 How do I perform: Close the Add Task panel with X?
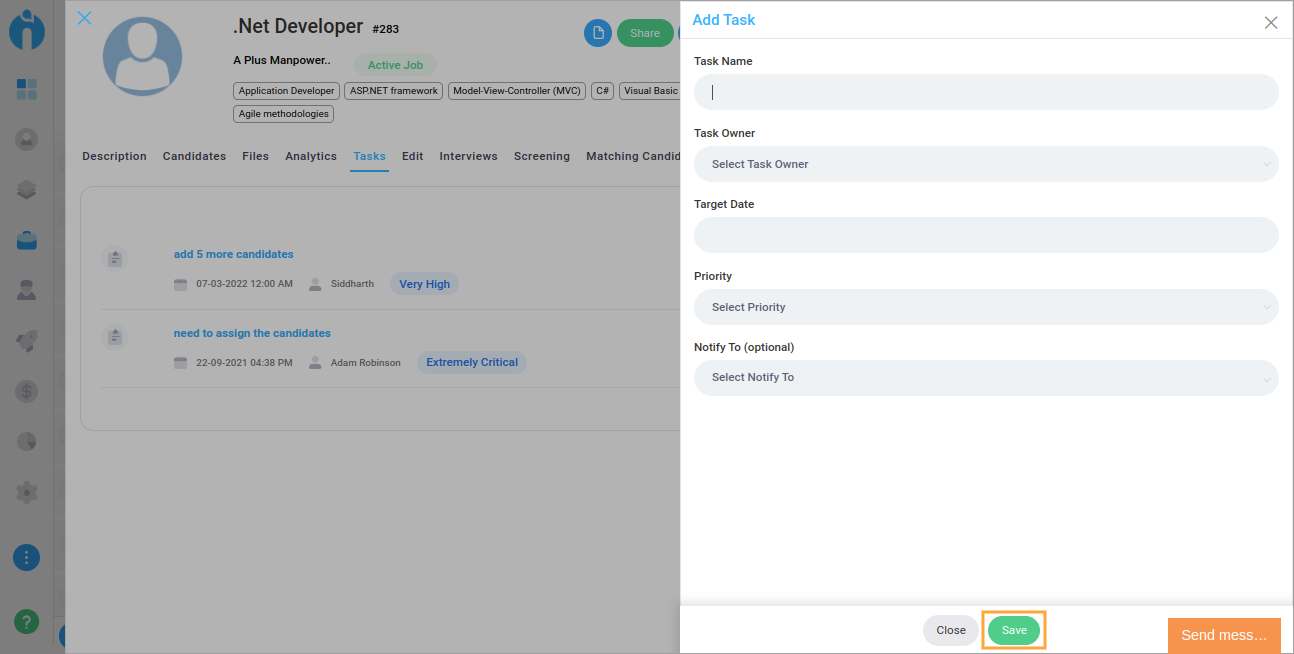click(1271, 22)
